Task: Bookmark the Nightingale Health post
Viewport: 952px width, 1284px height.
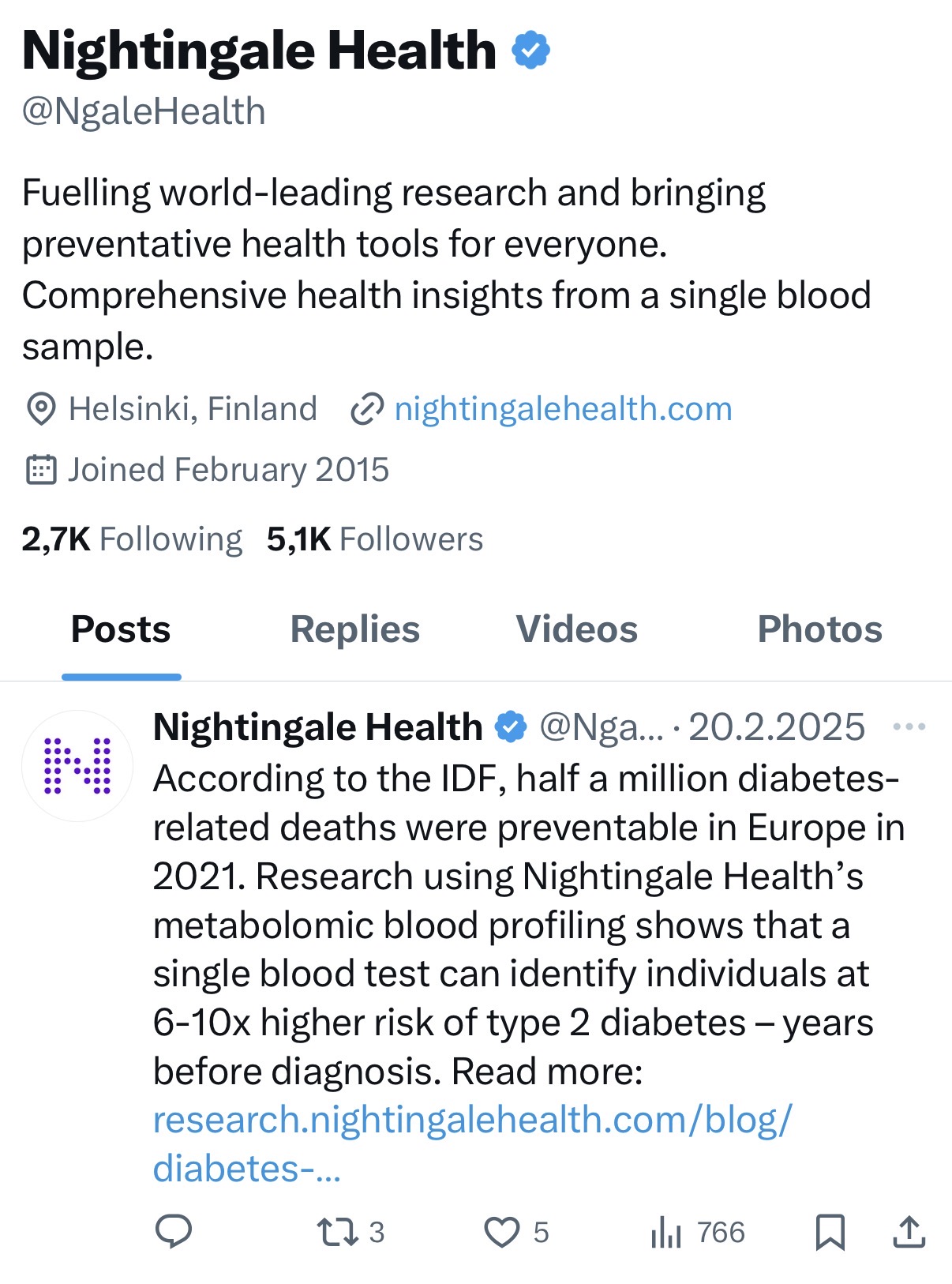Action: (x=830, y=1232)
